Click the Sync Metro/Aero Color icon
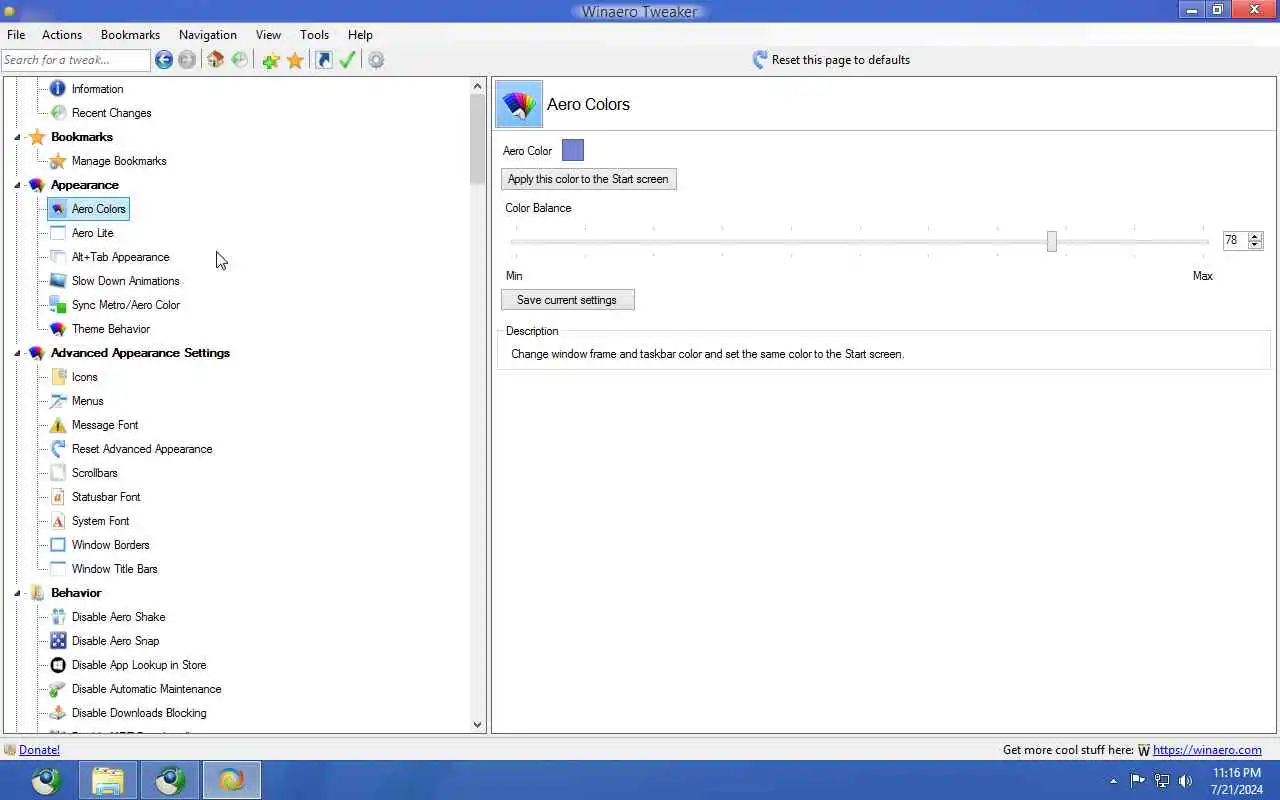This screenshot has width=1280, height=800. 58,305
